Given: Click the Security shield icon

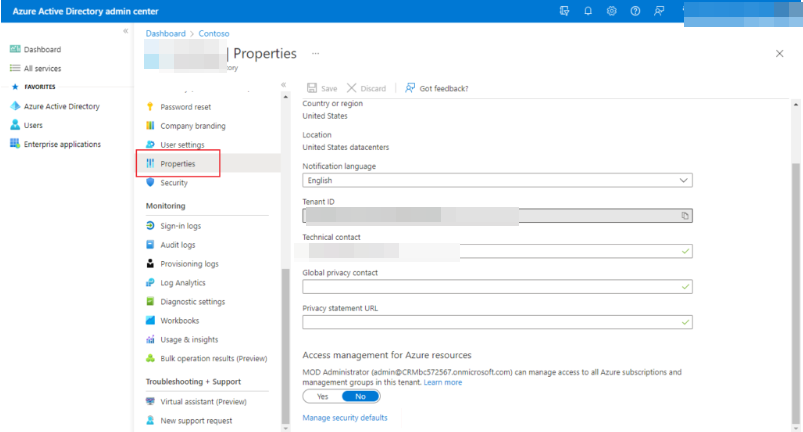Looking at the screenshot, I should coord(150,182).
